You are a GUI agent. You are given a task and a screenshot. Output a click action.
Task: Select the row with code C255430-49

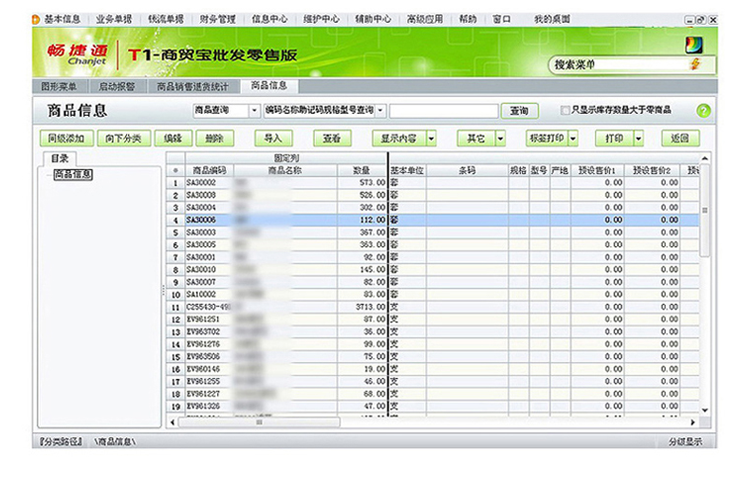click(433, 307)
